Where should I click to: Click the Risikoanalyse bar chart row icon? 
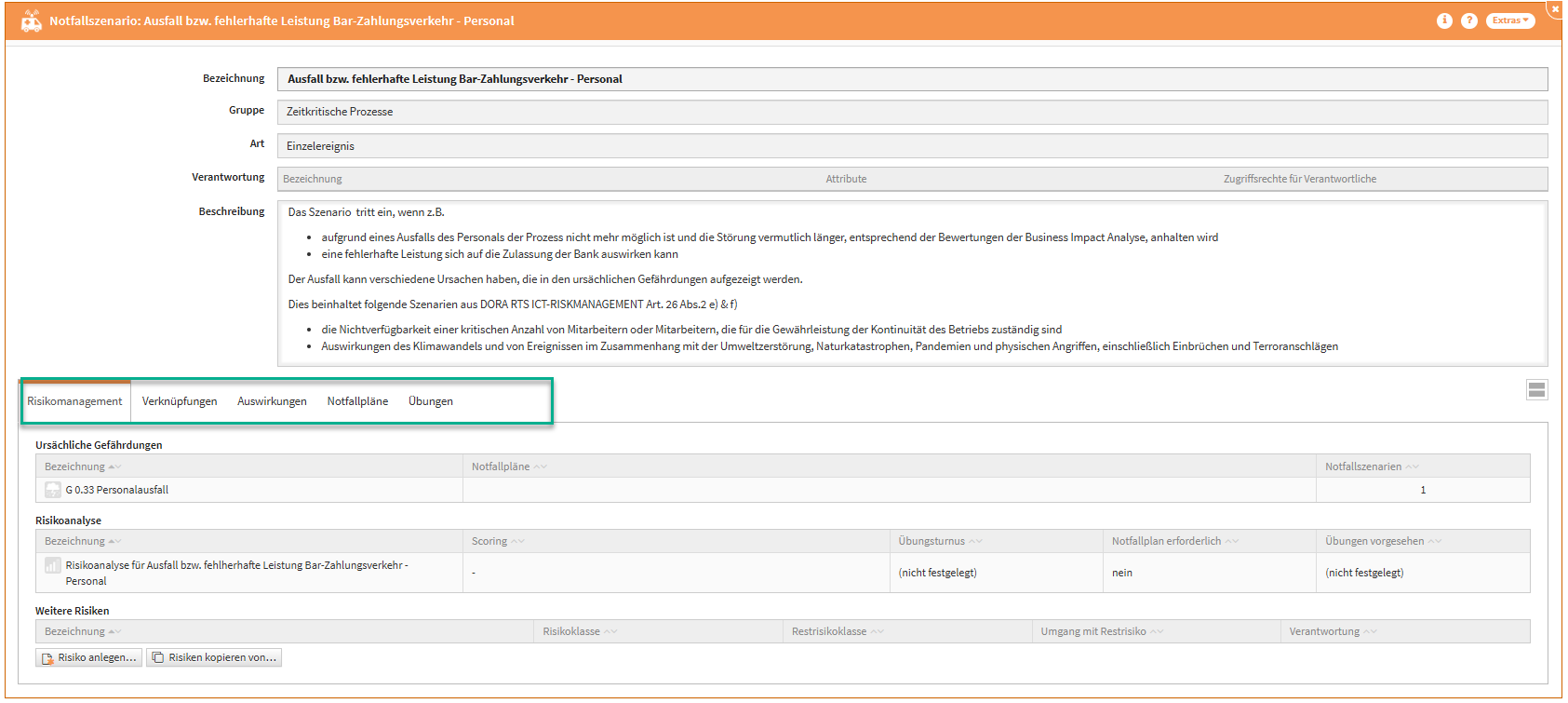53,565
